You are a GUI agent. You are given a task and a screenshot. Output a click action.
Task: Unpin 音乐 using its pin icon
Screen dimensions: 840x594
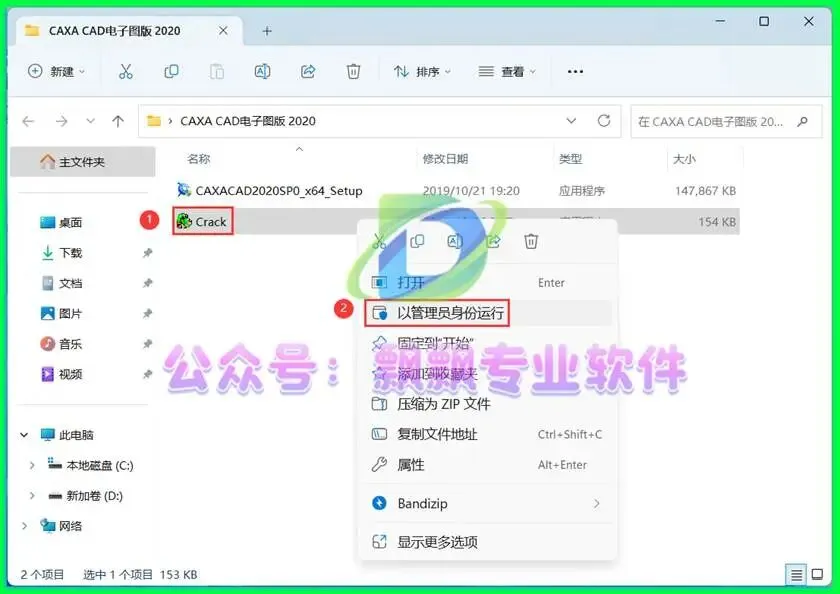147,344
